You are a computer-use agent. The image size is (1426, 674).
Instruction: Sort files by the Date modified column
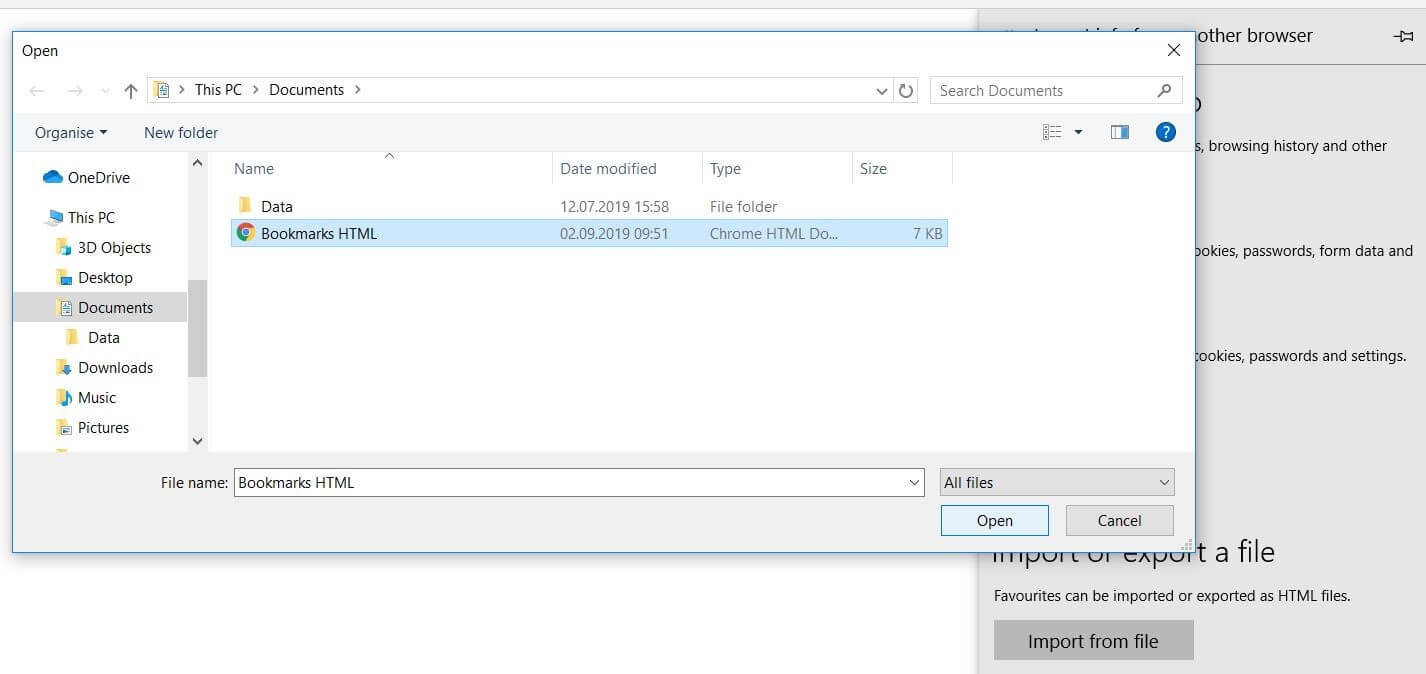608,168
